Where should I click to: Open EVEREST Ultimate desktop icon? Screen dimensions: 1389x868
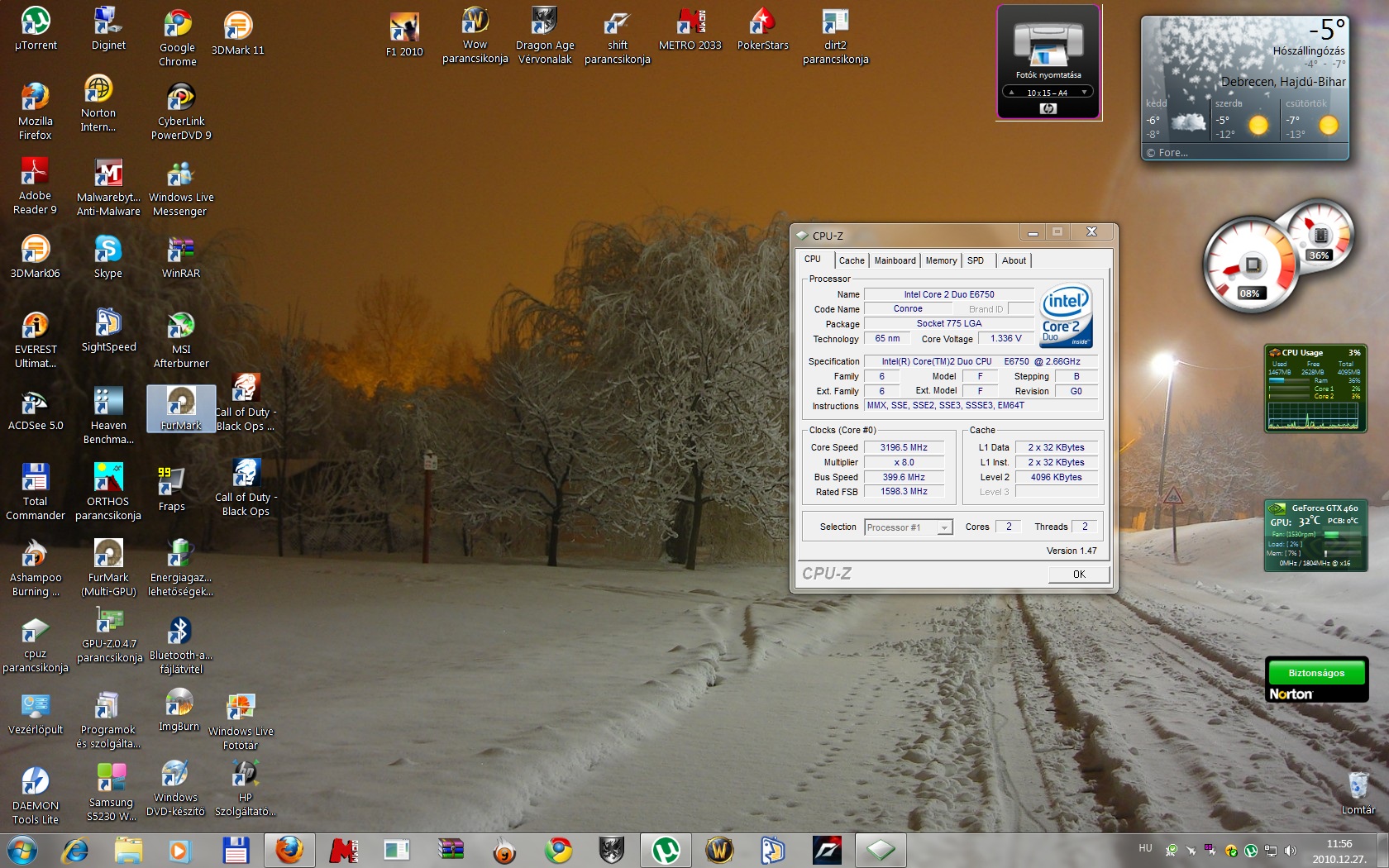[x=35, y=339]
